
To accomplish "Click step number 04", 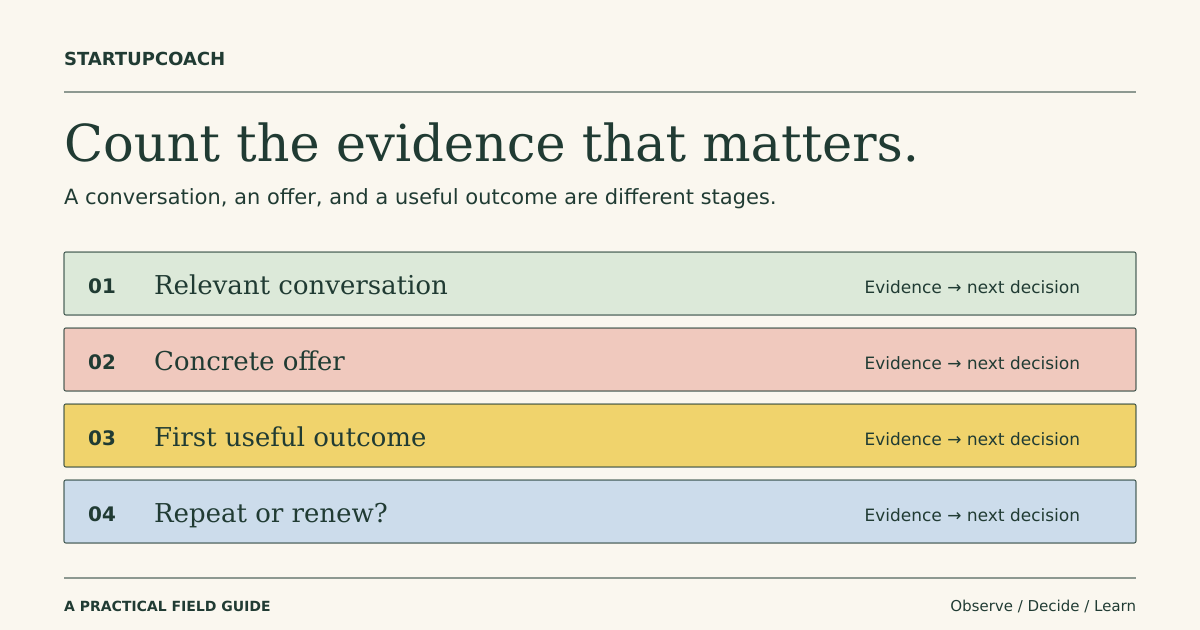I will point(102,515).
